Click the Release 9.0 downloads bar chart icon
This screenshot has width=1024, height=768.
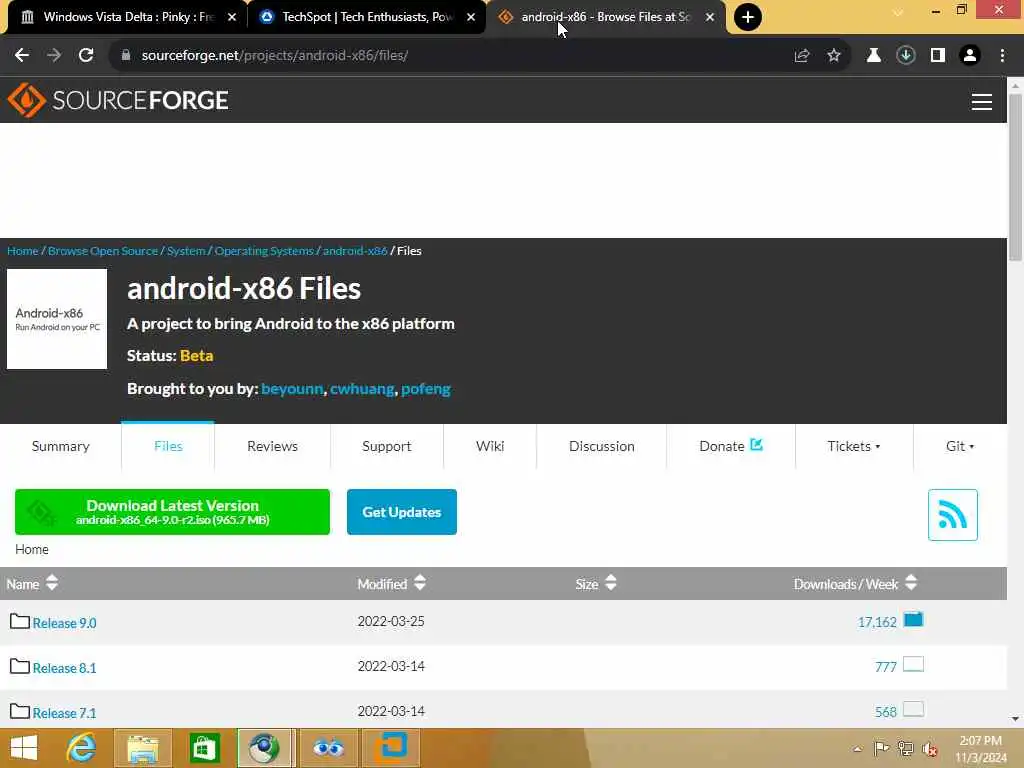pos(914,619)
